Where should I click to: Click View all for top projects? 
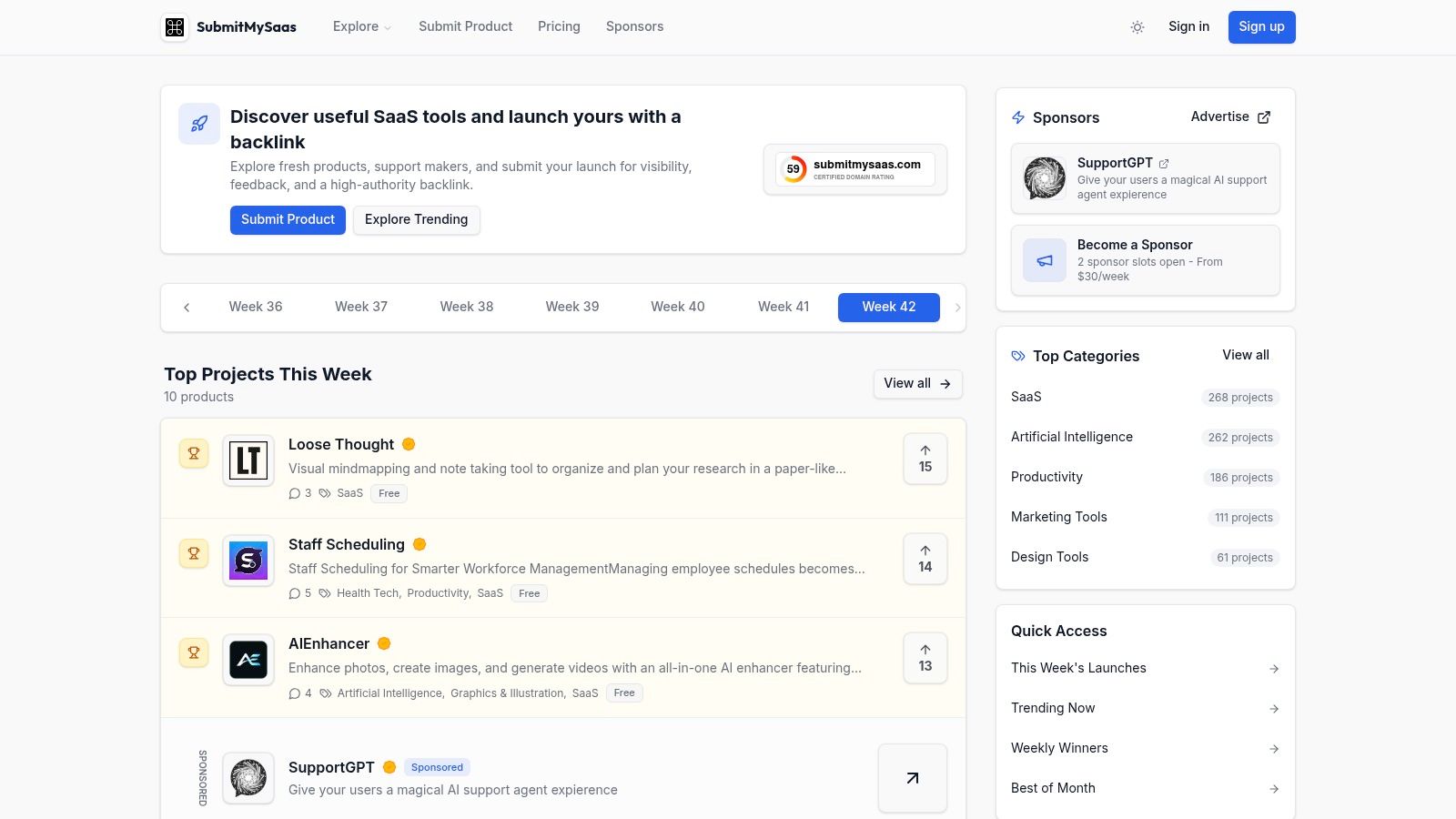pos(917,383)
